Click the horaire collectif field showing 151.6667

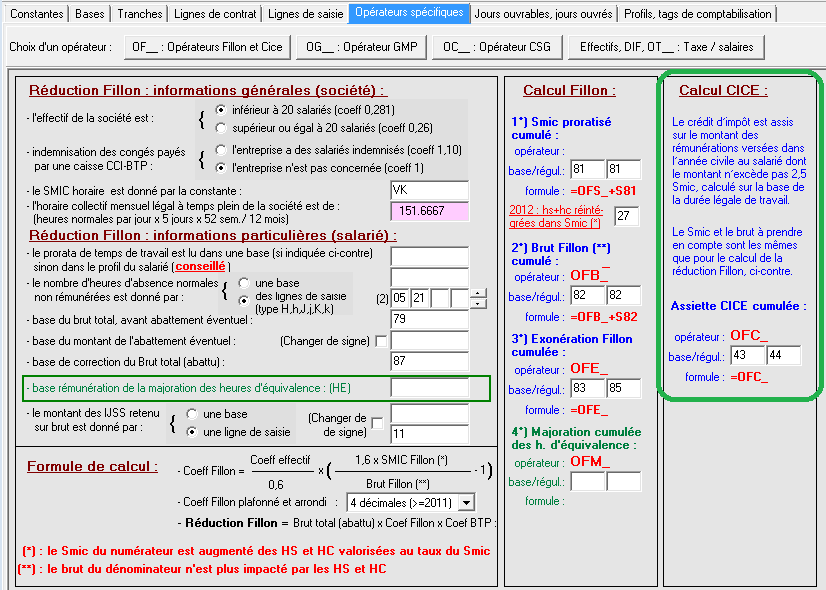[x=429, y=211]
